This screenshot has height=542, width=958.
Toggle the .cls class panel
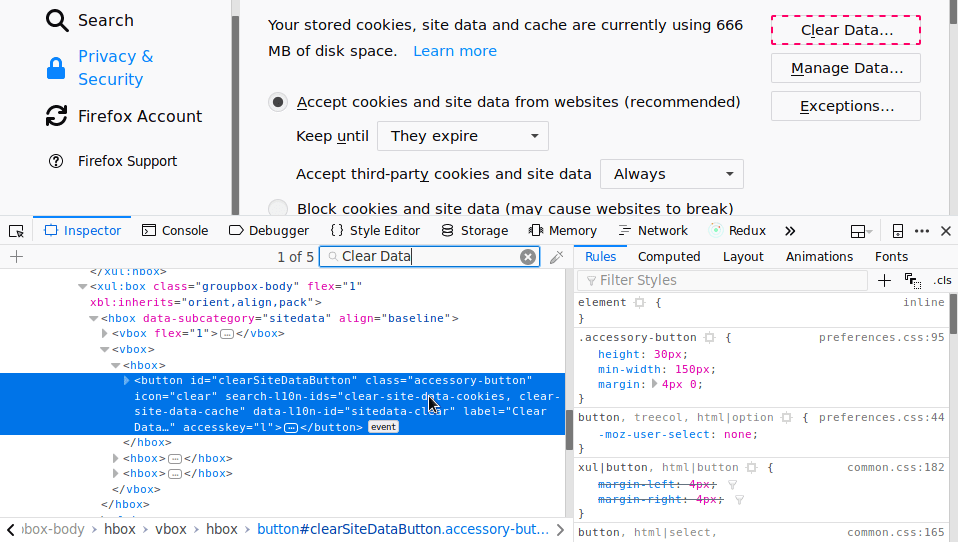click(942, 280)
